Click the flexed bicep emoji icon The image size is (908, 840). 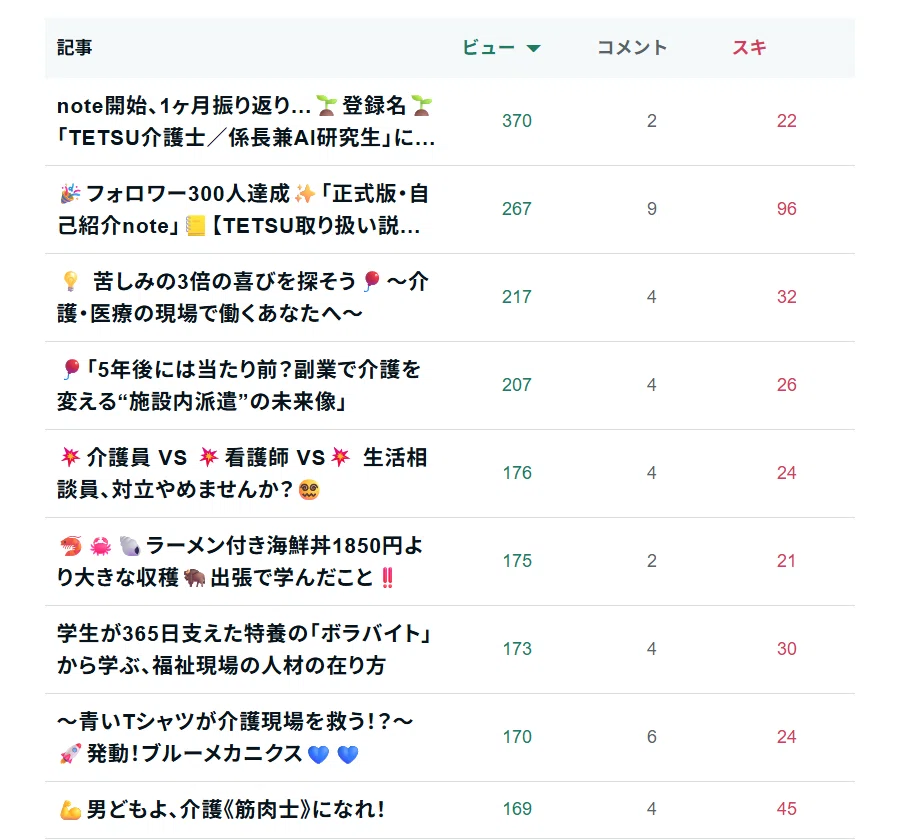click(70, 810)
